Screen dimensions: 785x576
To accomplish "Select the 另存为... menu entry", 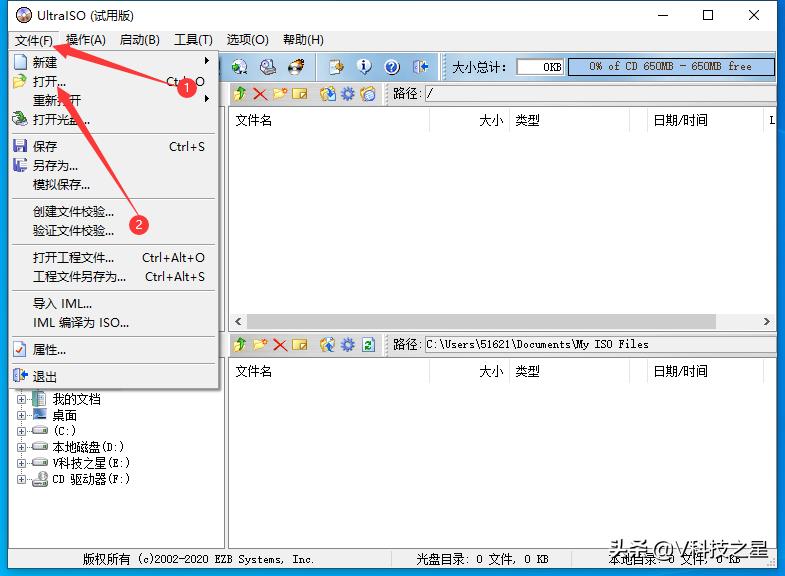I will click(x=114, y=165).
